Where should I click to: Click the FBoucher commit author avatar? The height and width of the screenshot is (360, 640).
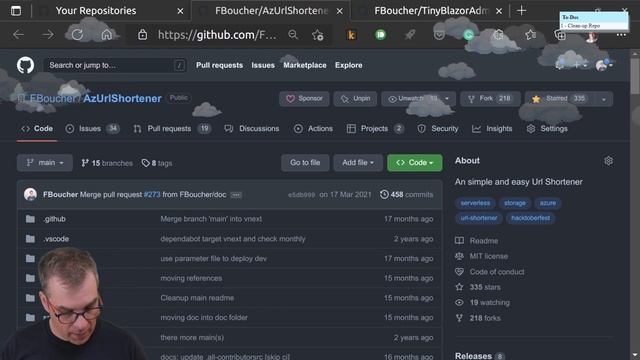click(x=31, y=195)
